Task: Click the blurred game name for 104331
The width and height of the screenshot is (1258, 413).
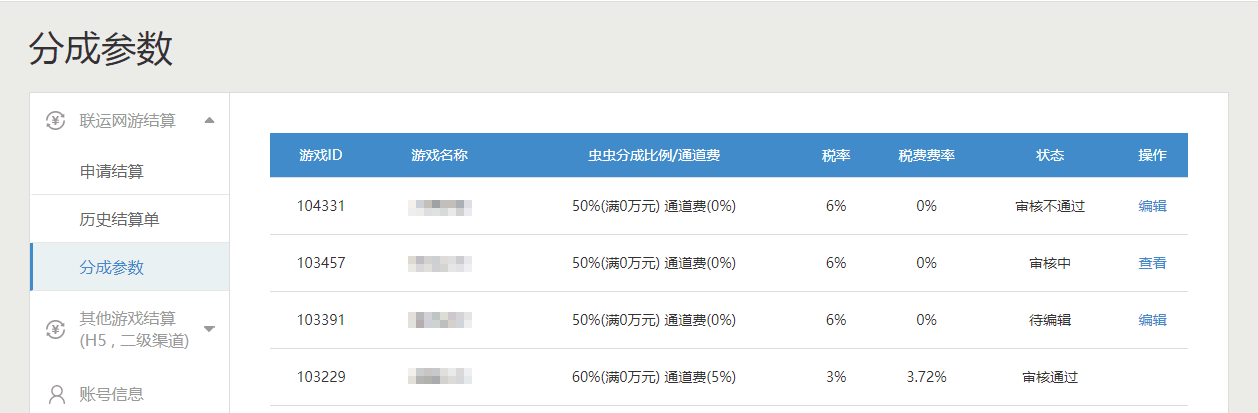Action: 440,207
